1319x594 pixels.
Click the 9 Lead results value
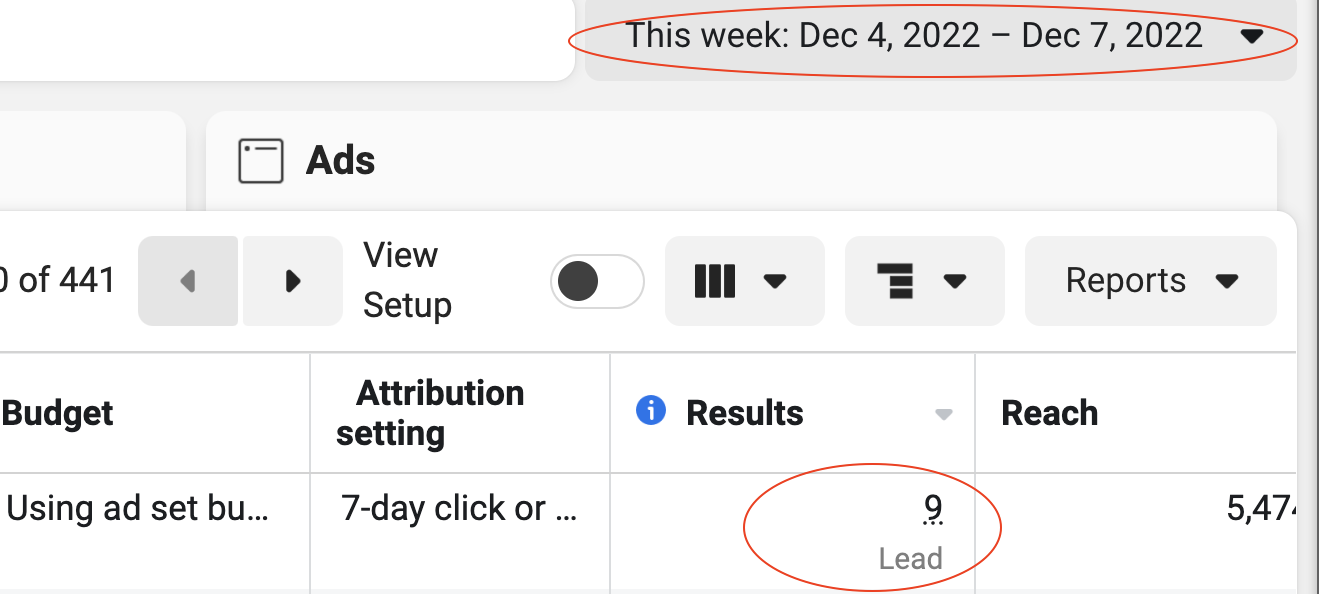tap(932, 511)
